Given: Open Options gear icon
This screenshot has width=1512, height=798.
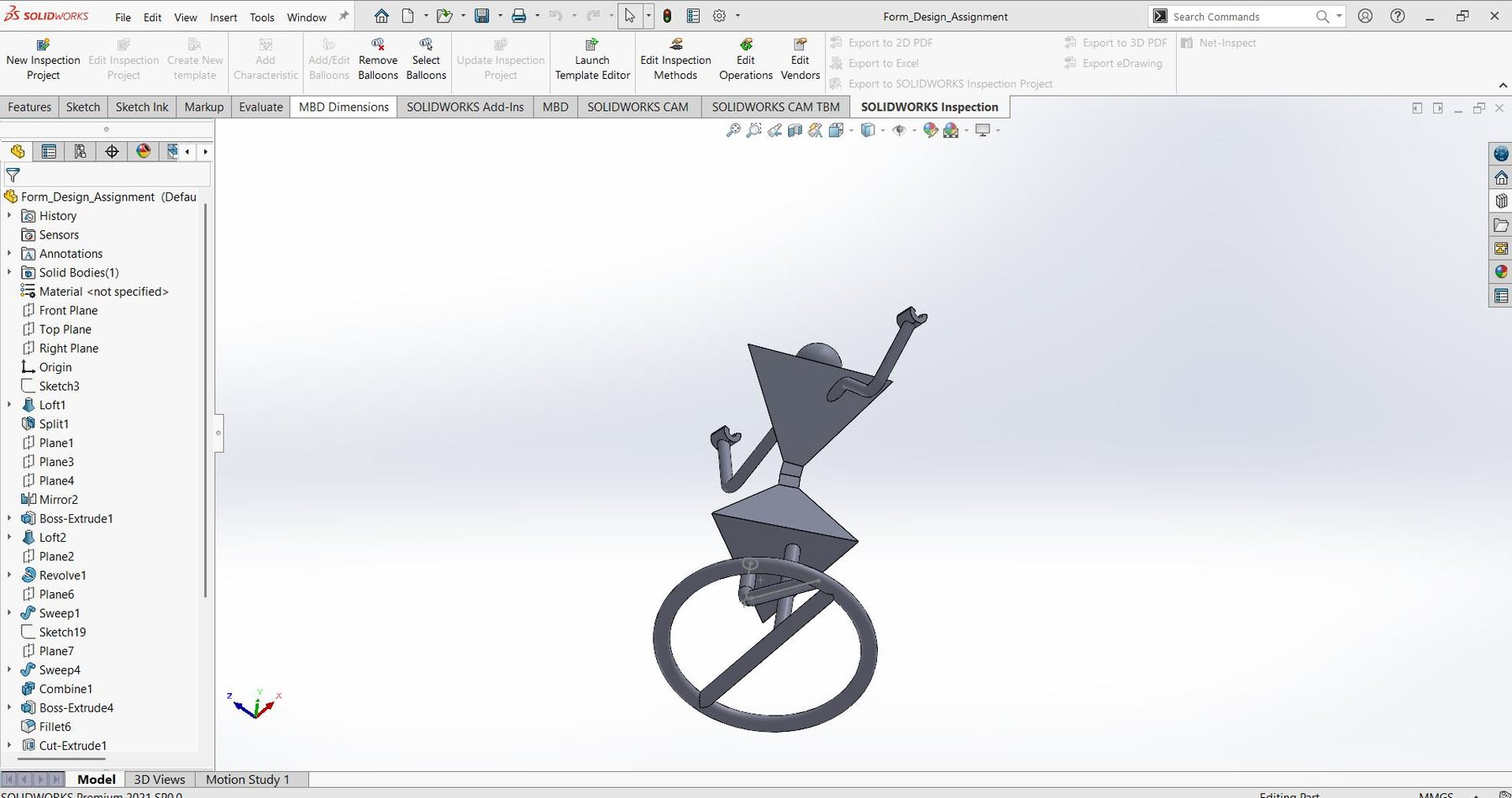Looking at the screenshot, I should pos(720,16).
